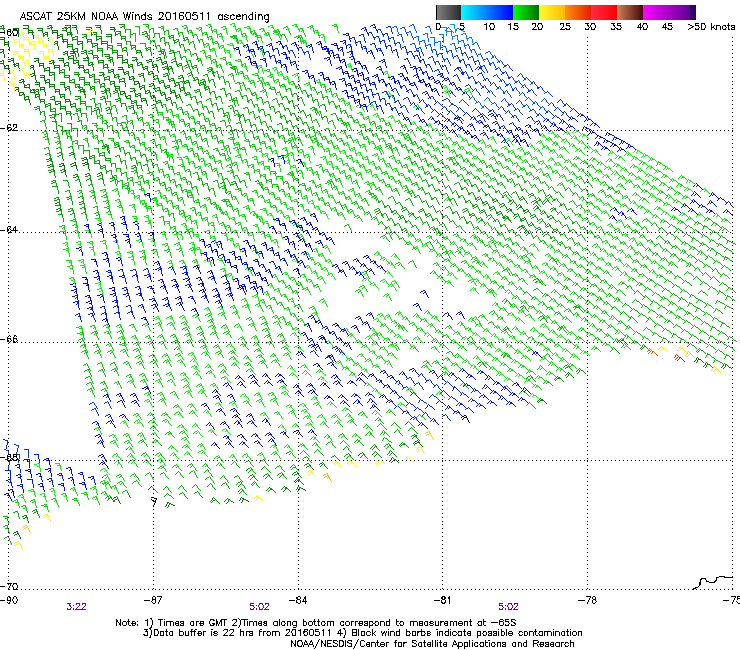This screenshot has height=650, width=740.
Task: Click the -62 latitude axis label
Action: pyautogui.click(x=9, y=128)
